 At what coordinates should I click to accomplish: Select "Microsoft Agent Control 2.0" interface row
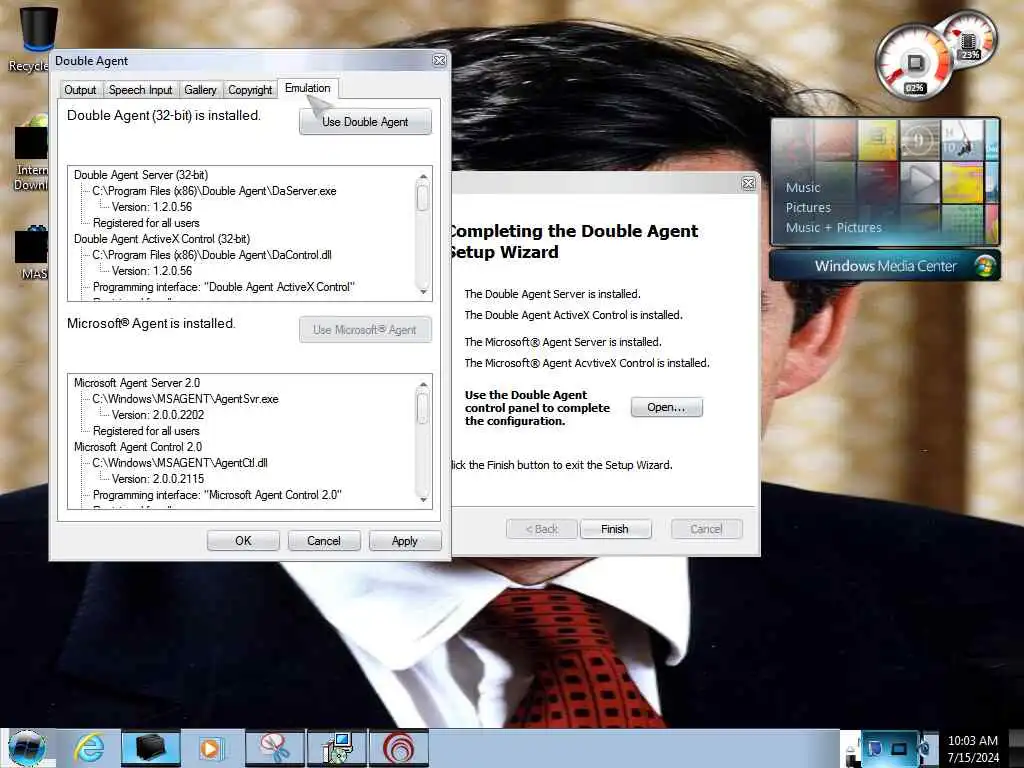(x=217, y=495)
